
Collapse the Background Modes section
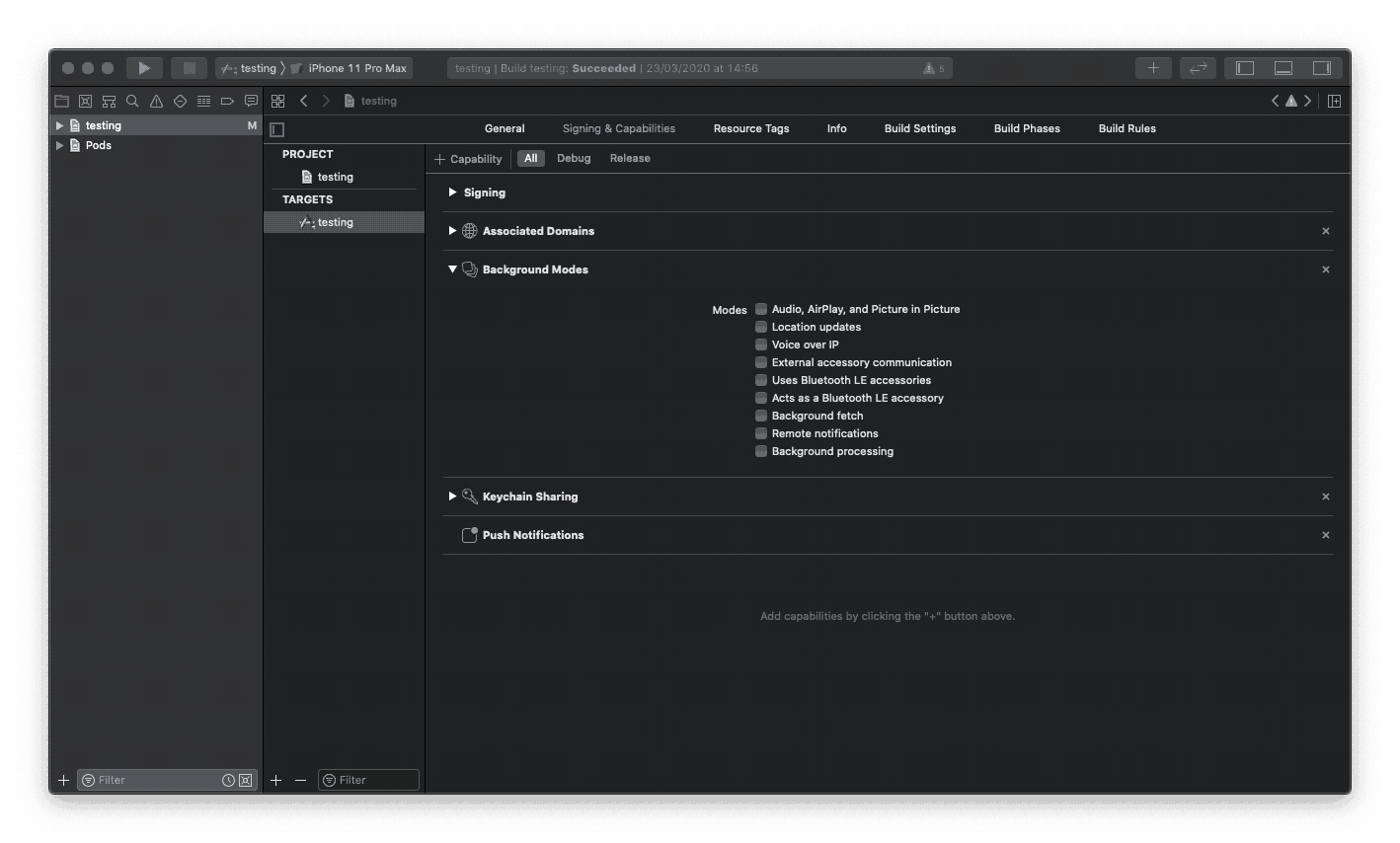[452, 269]
